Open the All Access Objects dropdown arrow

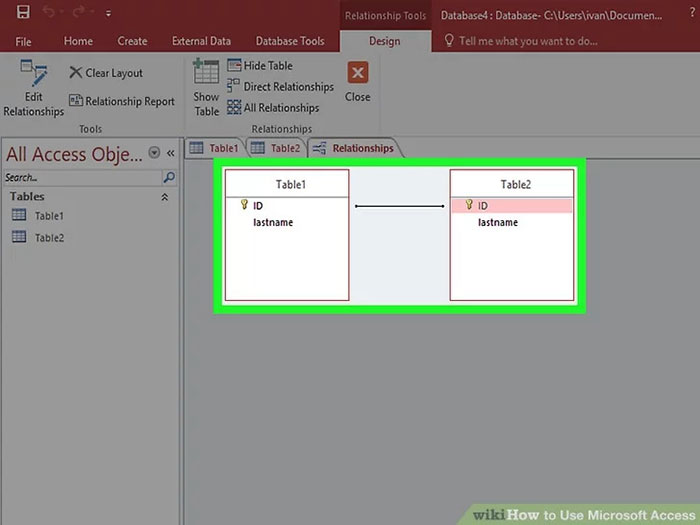[x=154, y=153]
